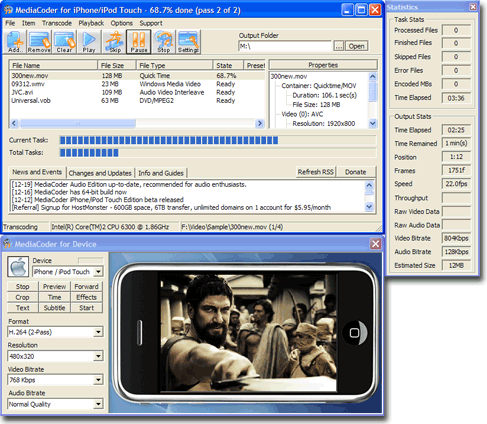Sort by State column header

(228, 65)
